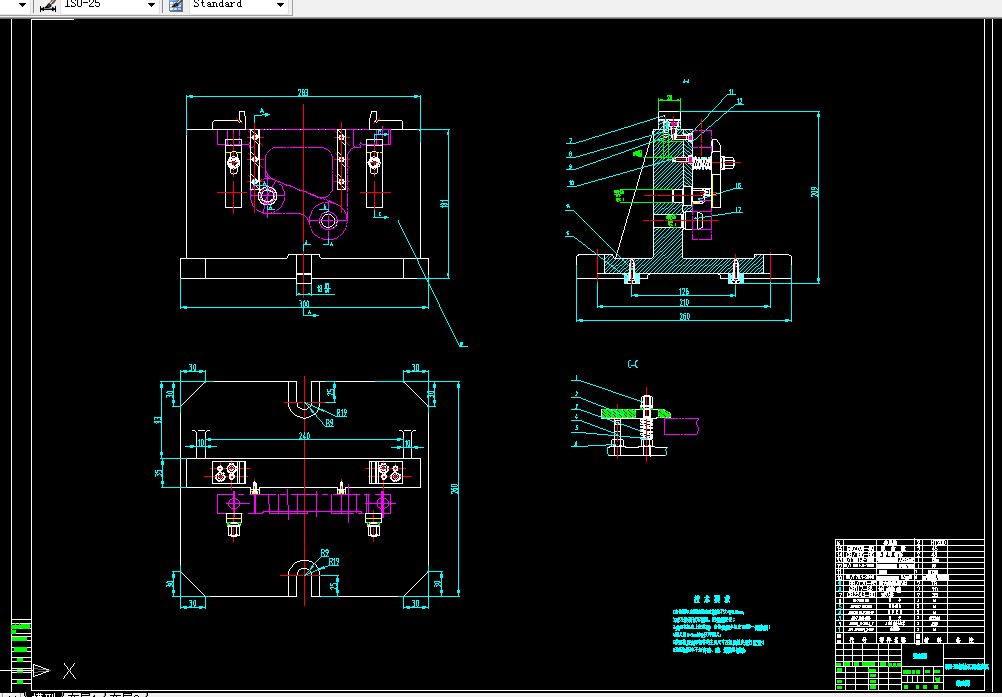This screenshot has height=697, width=1002.
Task: Select balloon number 11 in the section view
Action: (732, 93)
